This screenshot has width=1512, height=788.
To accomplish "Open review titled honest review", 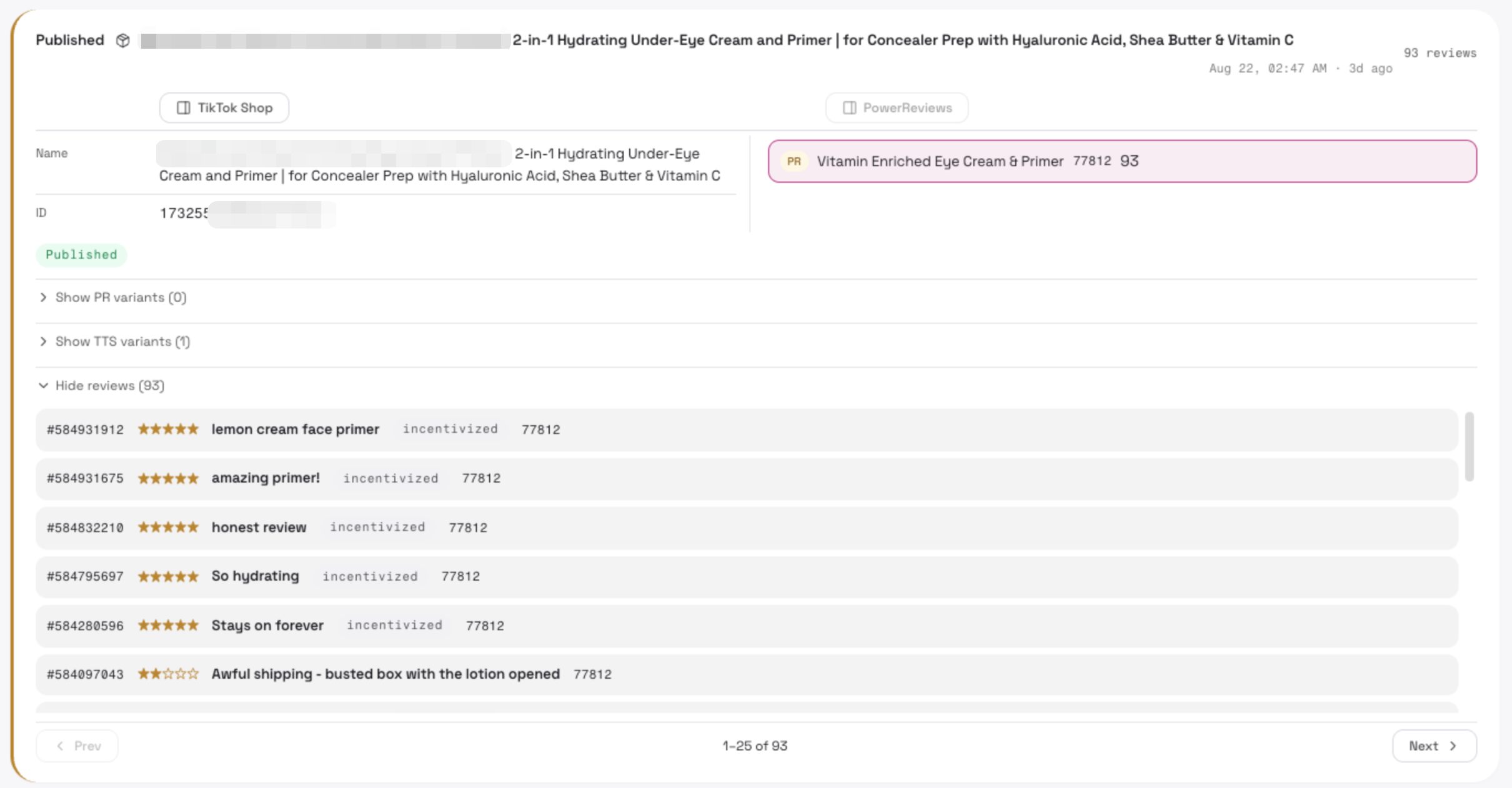I will coord(747,528).
